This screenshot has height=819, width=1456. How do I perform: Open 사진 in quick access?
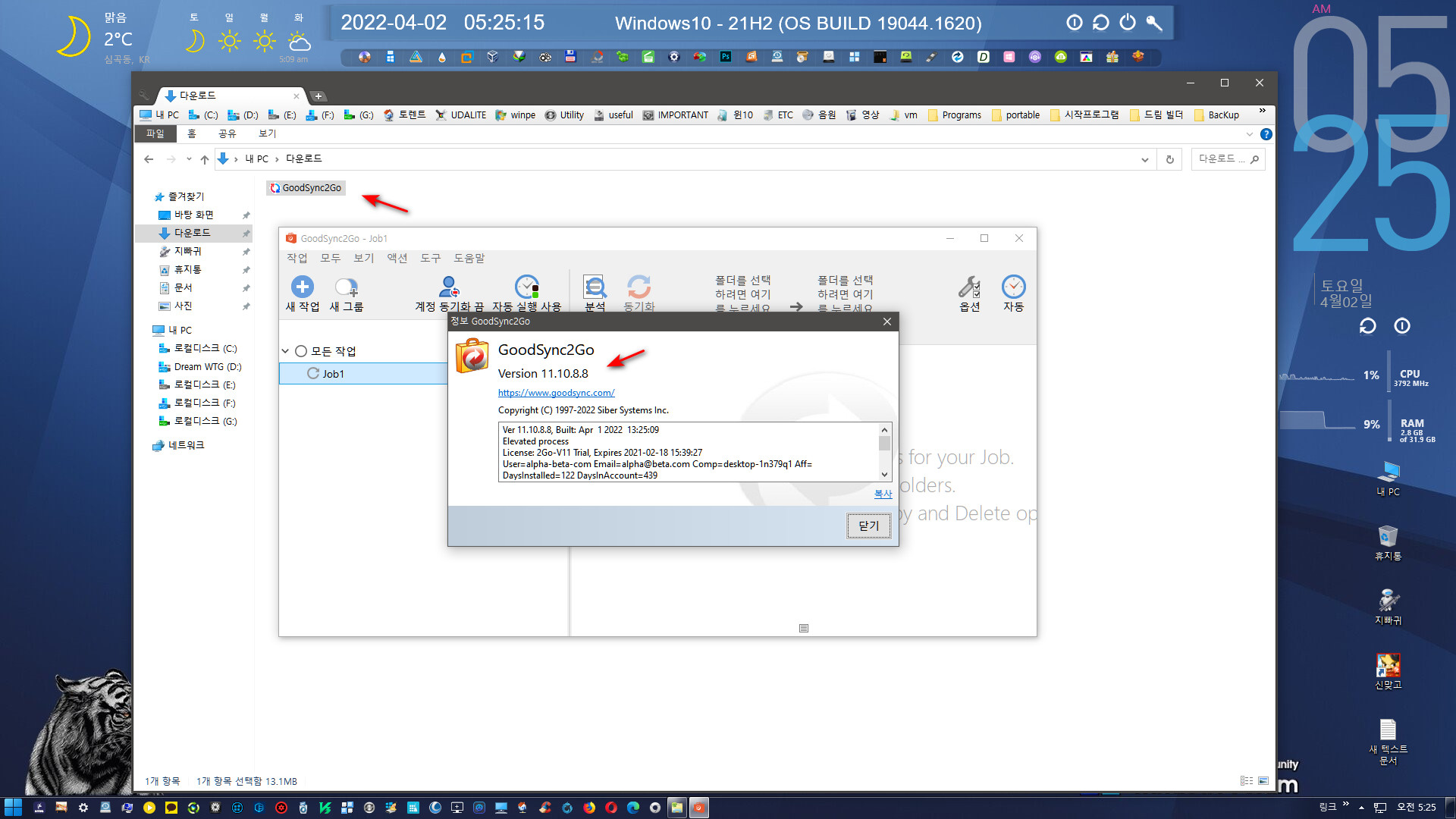(184, 306)
